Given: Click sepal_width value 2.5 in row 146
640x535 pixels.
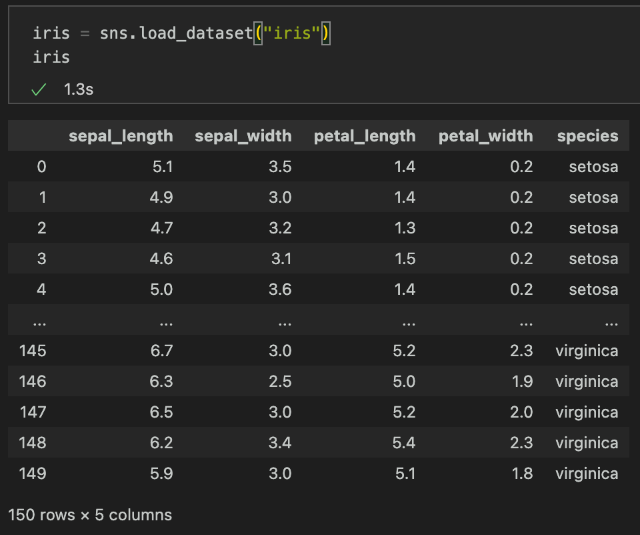Looking at the screenshot, I should 280,382.
